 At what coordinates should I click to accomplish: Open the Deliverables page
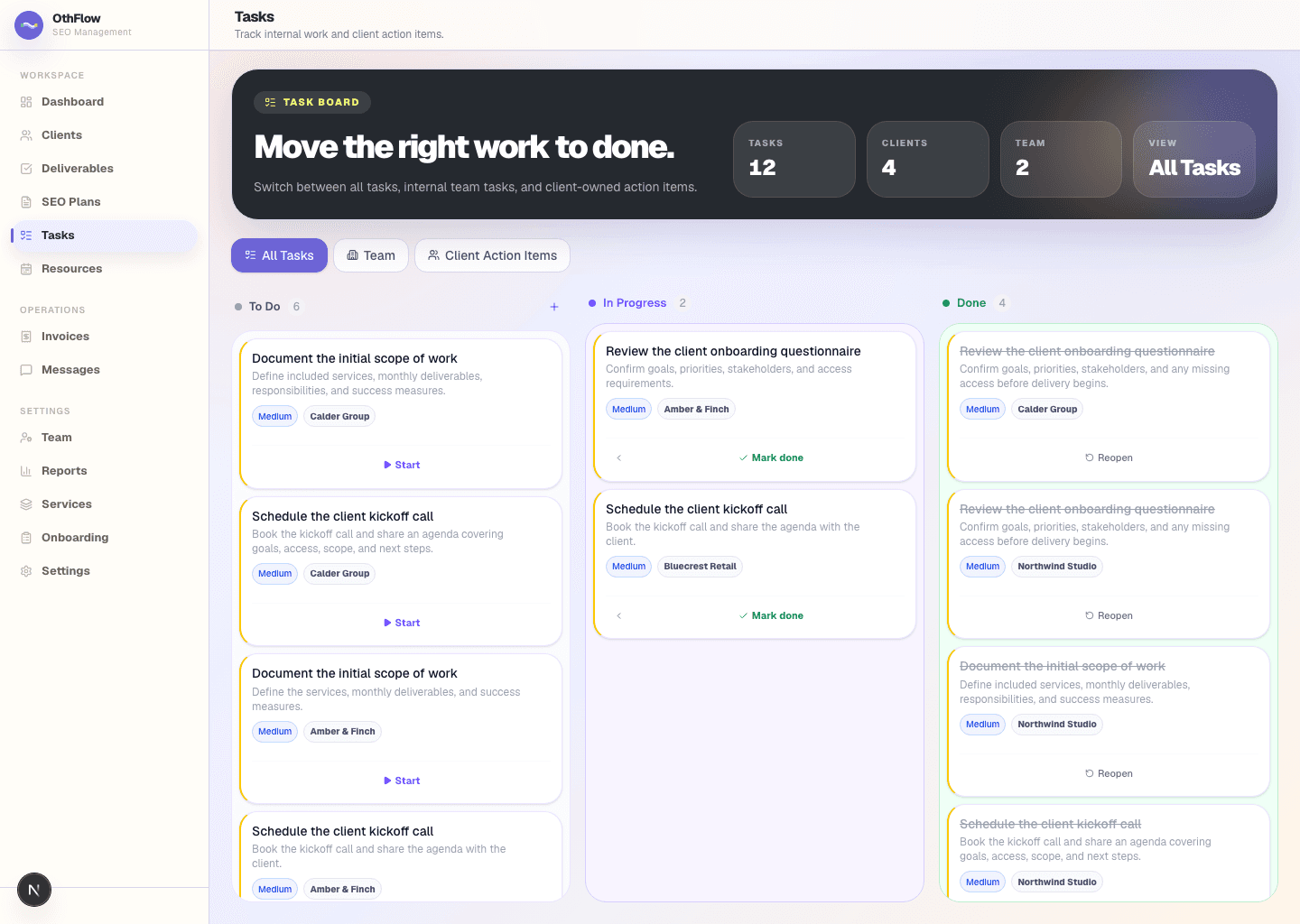coord(104,169)
